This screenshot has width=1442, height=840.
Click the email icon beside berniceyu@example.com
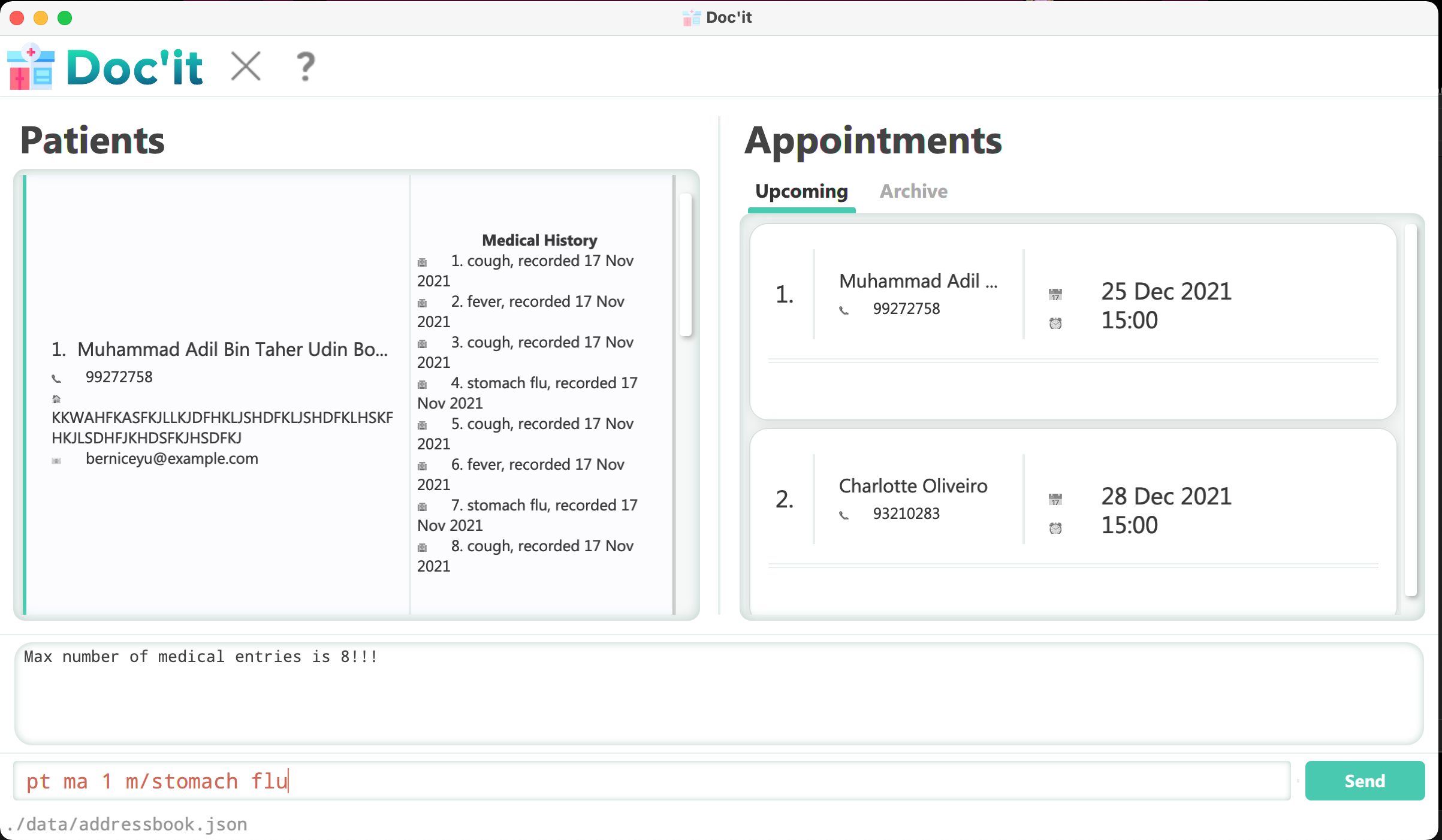pos(56,460)
